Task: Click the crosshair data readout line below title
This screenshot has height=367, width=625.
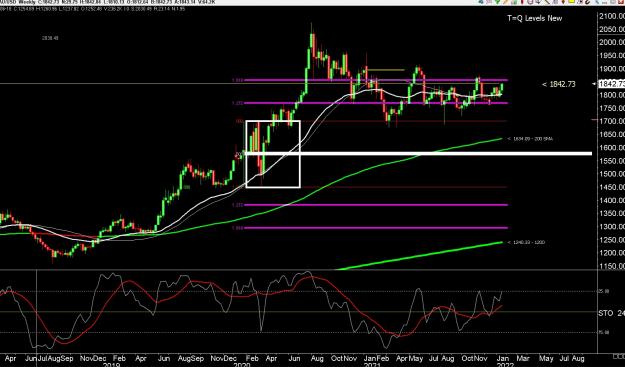Action: click(x=92, y=8)
